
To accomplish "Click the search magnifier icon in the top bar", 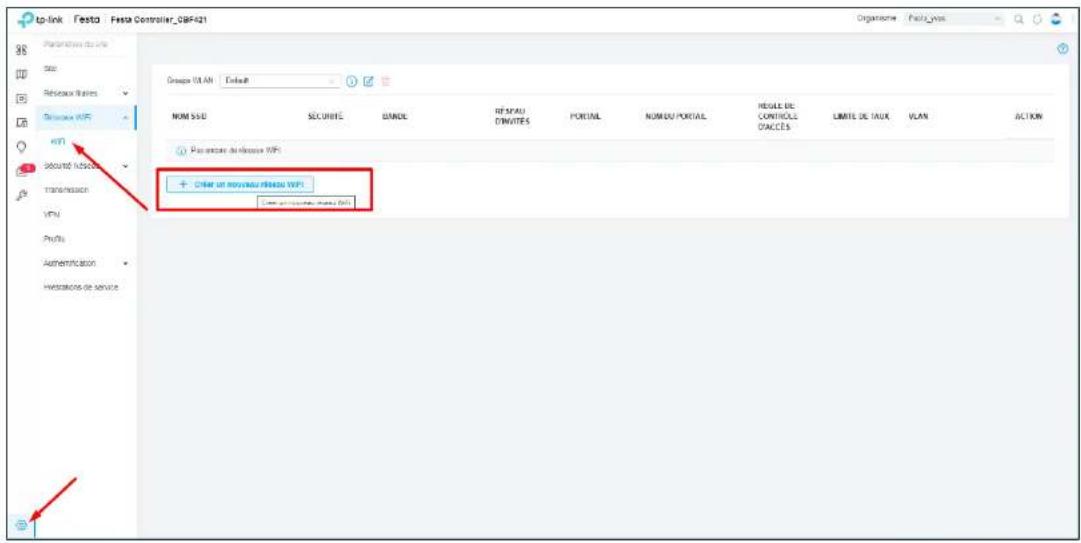I will click(x=1019, y=20).
